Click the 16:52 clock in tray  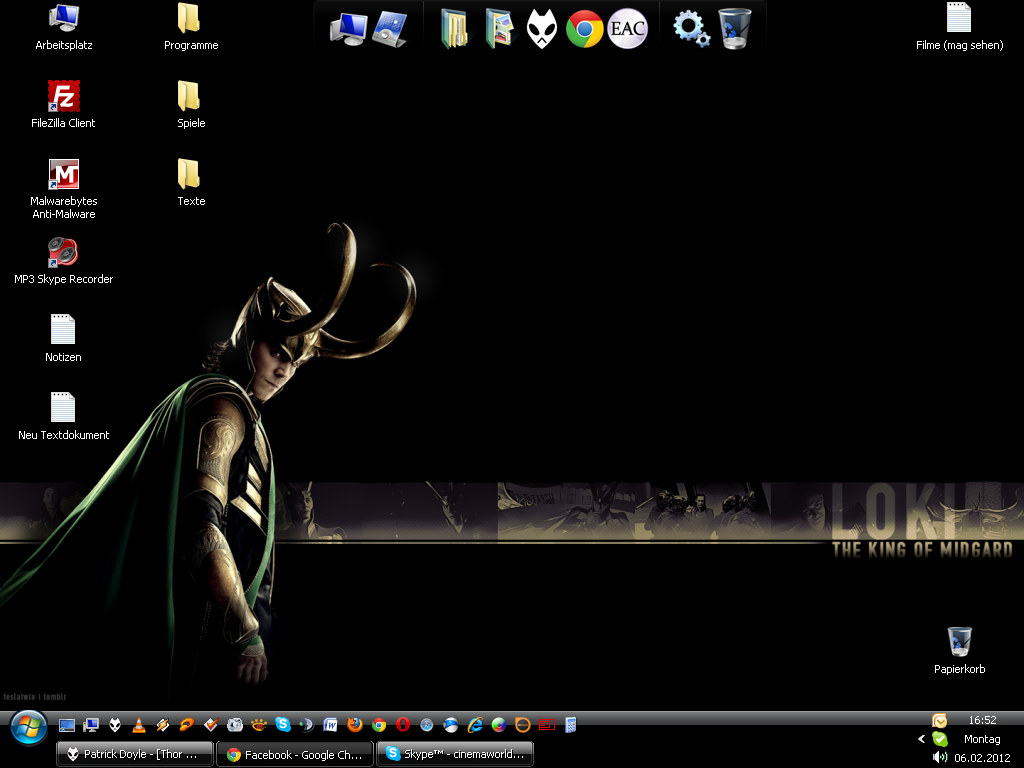point(982,720)
